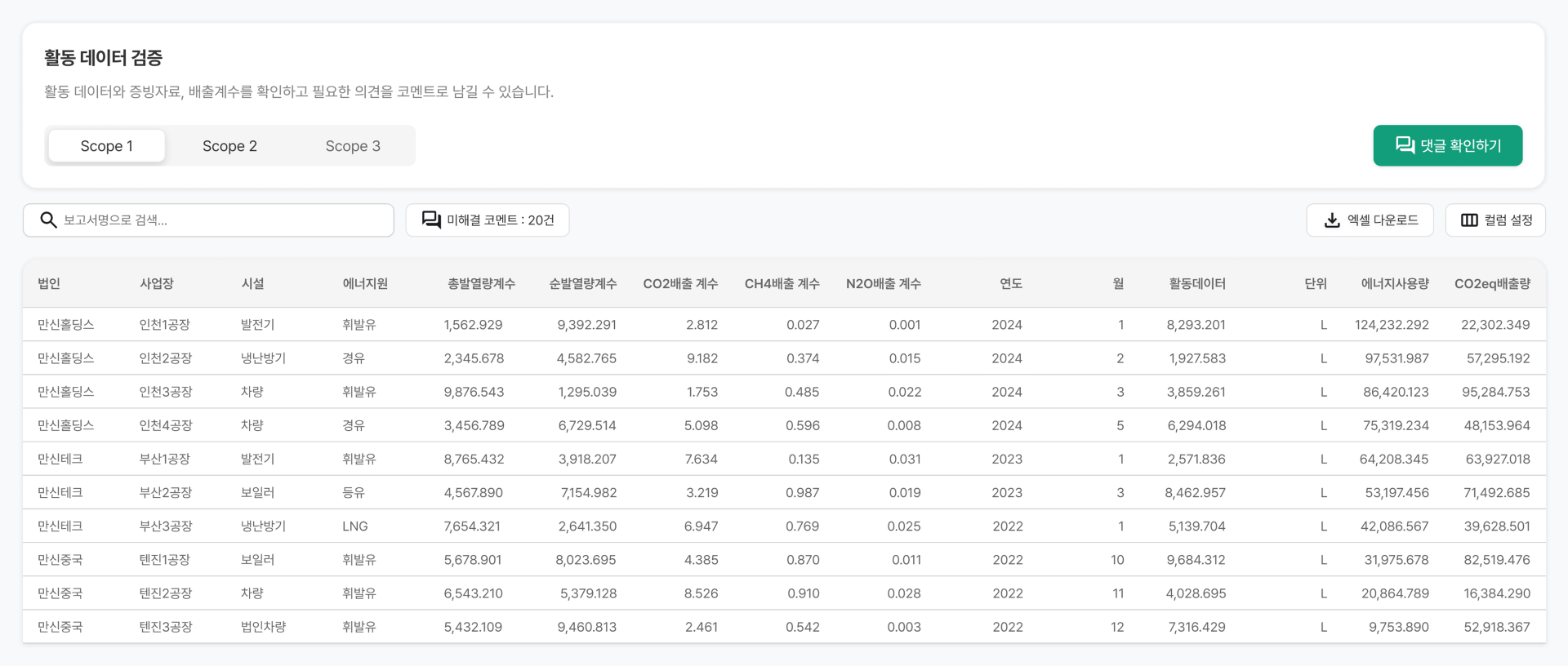Open the Scope 3 tab
The width and height of the screenshot is (1568, 666).
[x=353, y=146]
